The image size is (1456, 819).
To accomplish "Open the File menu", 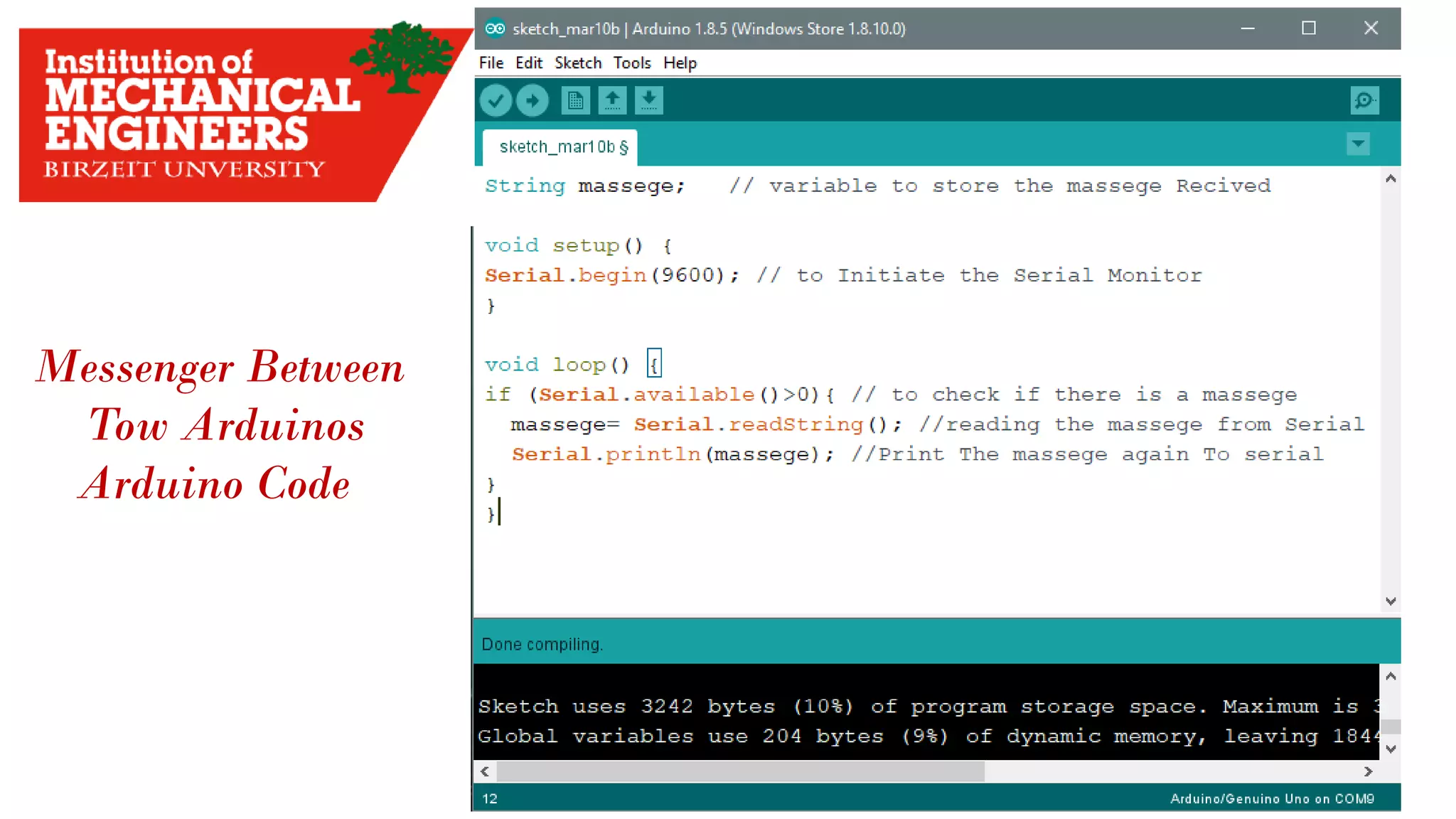I will point(491,63).
